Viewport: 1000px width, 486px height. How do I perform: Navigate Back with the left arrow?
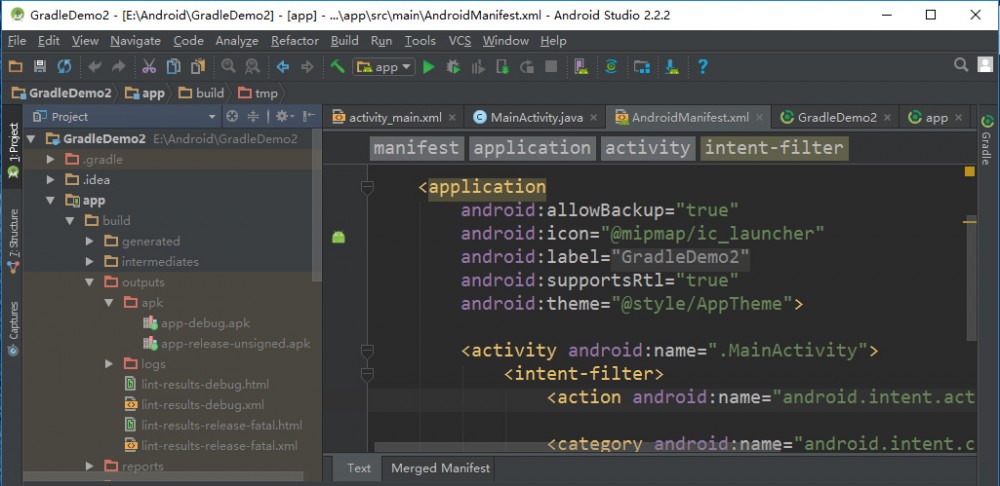coord(283,66)
